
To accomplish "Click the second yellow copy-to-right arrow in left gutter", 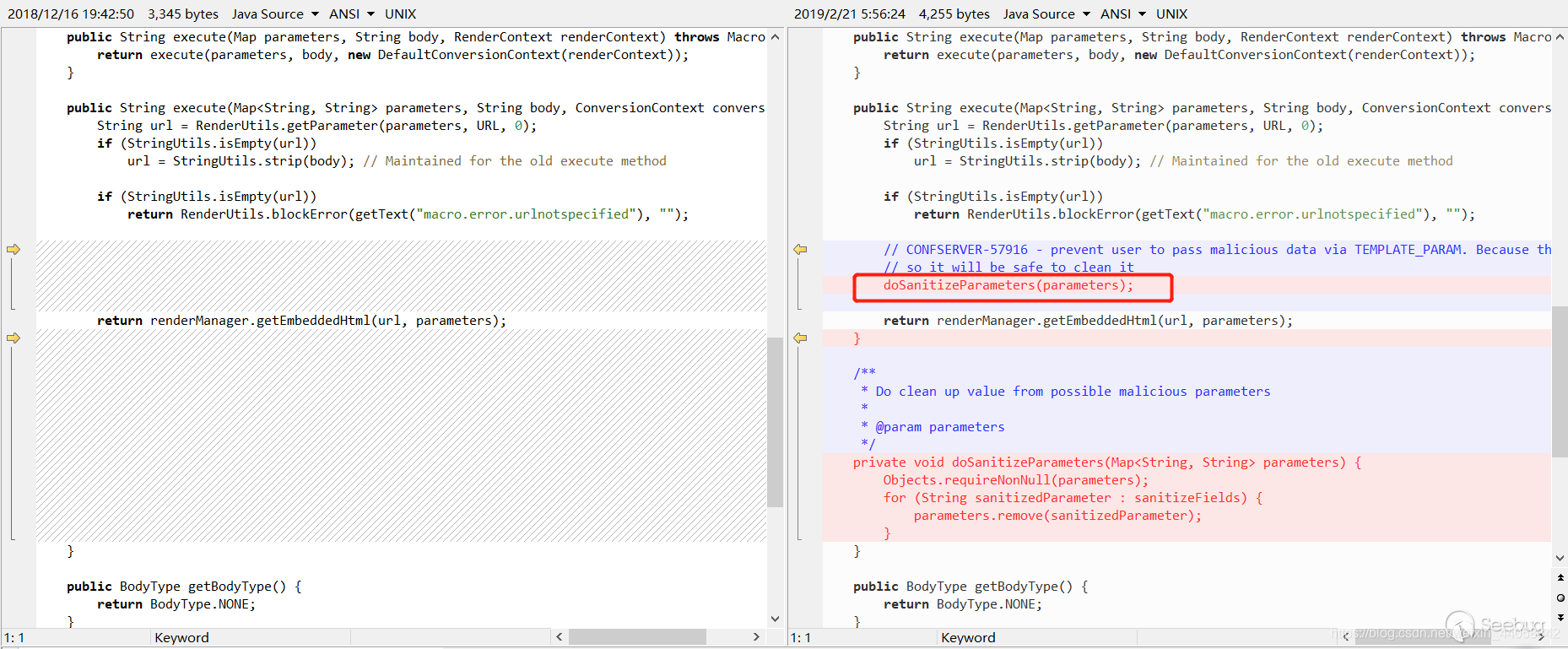I will coord(14,338).
